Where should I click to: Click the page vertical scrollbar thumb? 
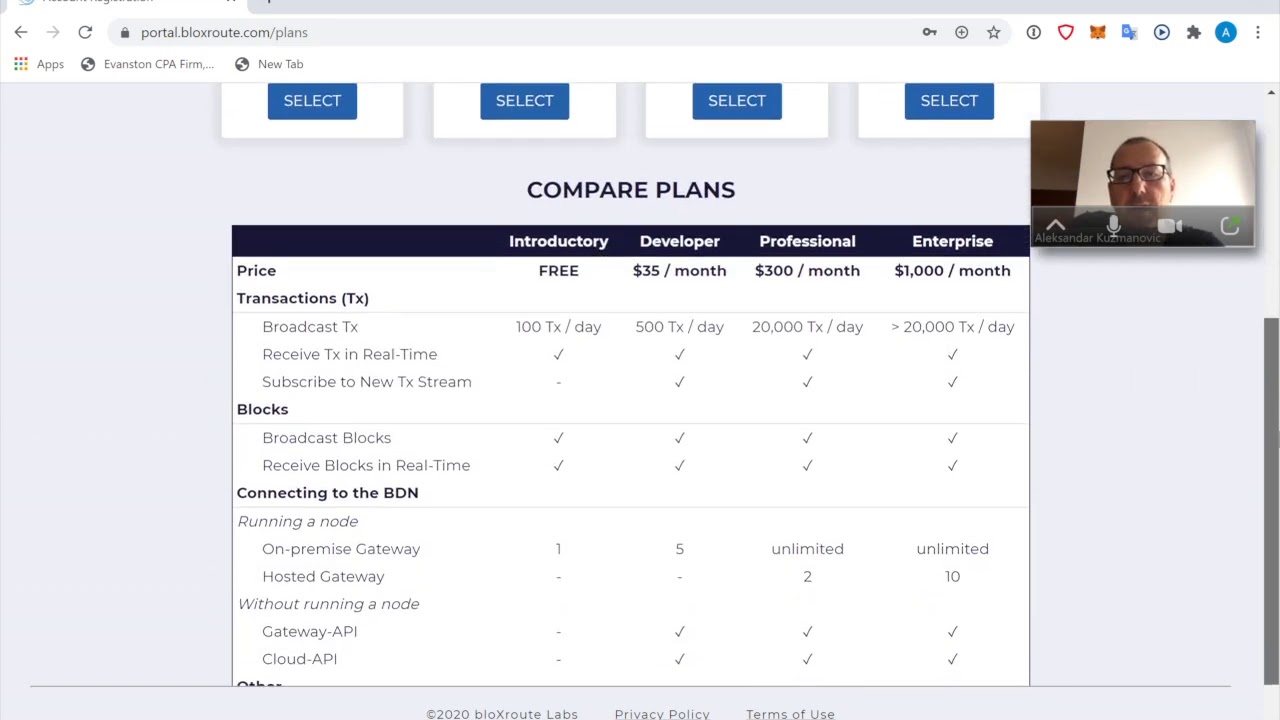click(1271, 502)
